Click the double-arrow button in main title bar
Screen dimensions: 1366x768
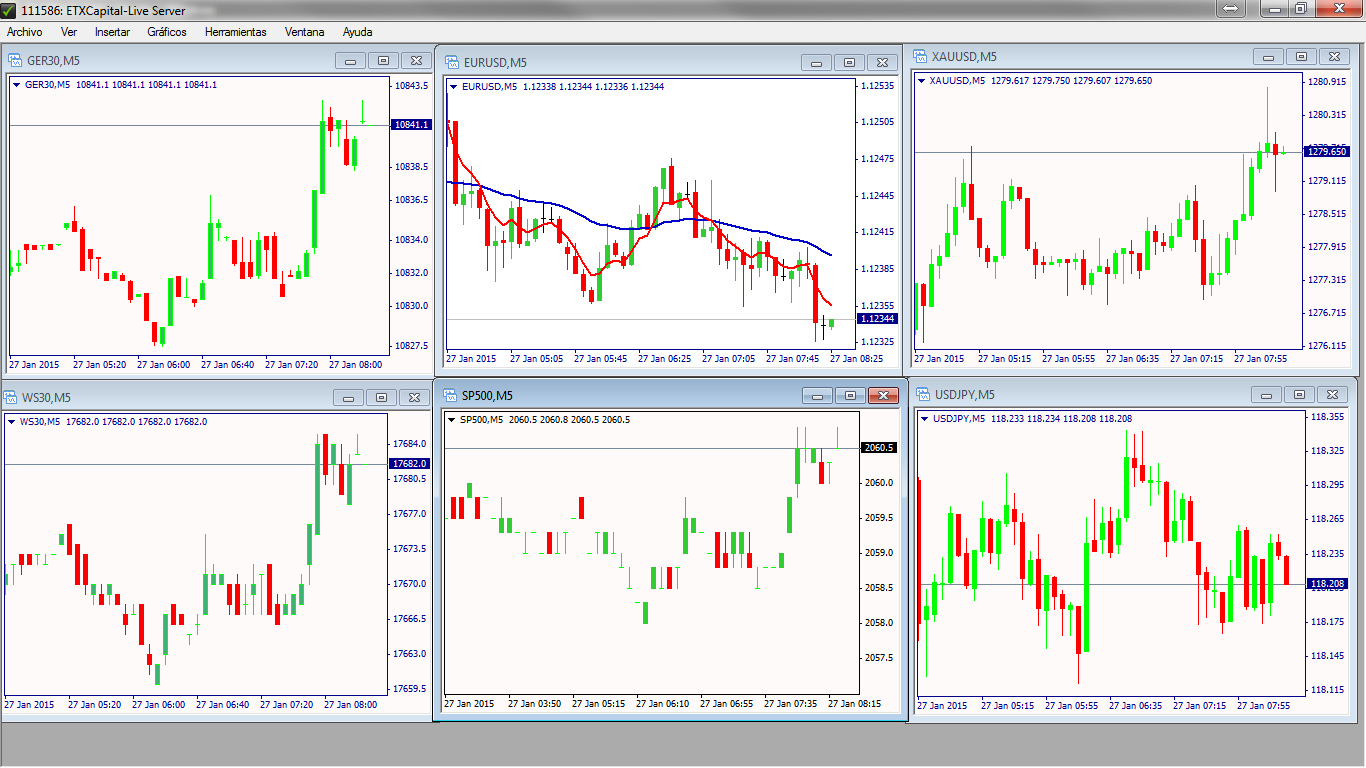click(x=1230, y=8)
